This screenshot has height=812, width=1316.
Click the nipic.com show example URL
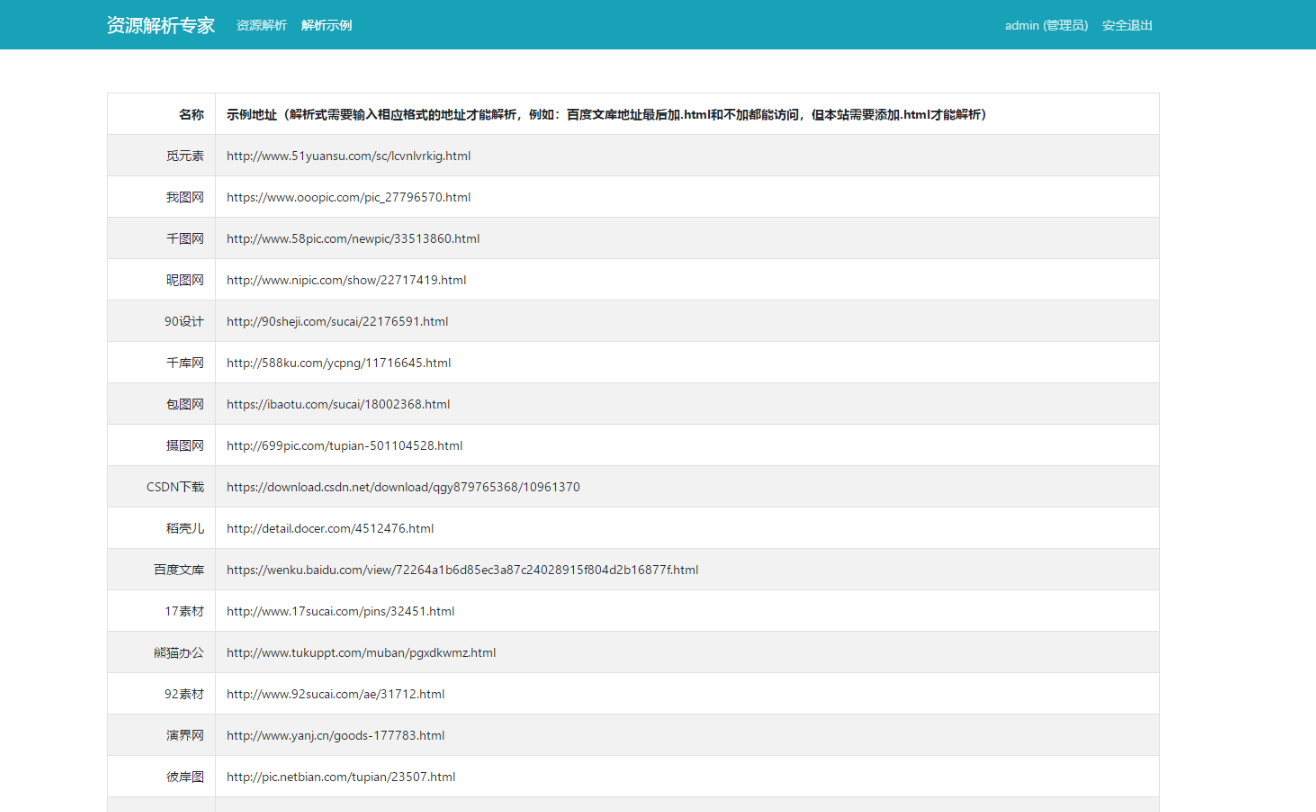(346, 280)
